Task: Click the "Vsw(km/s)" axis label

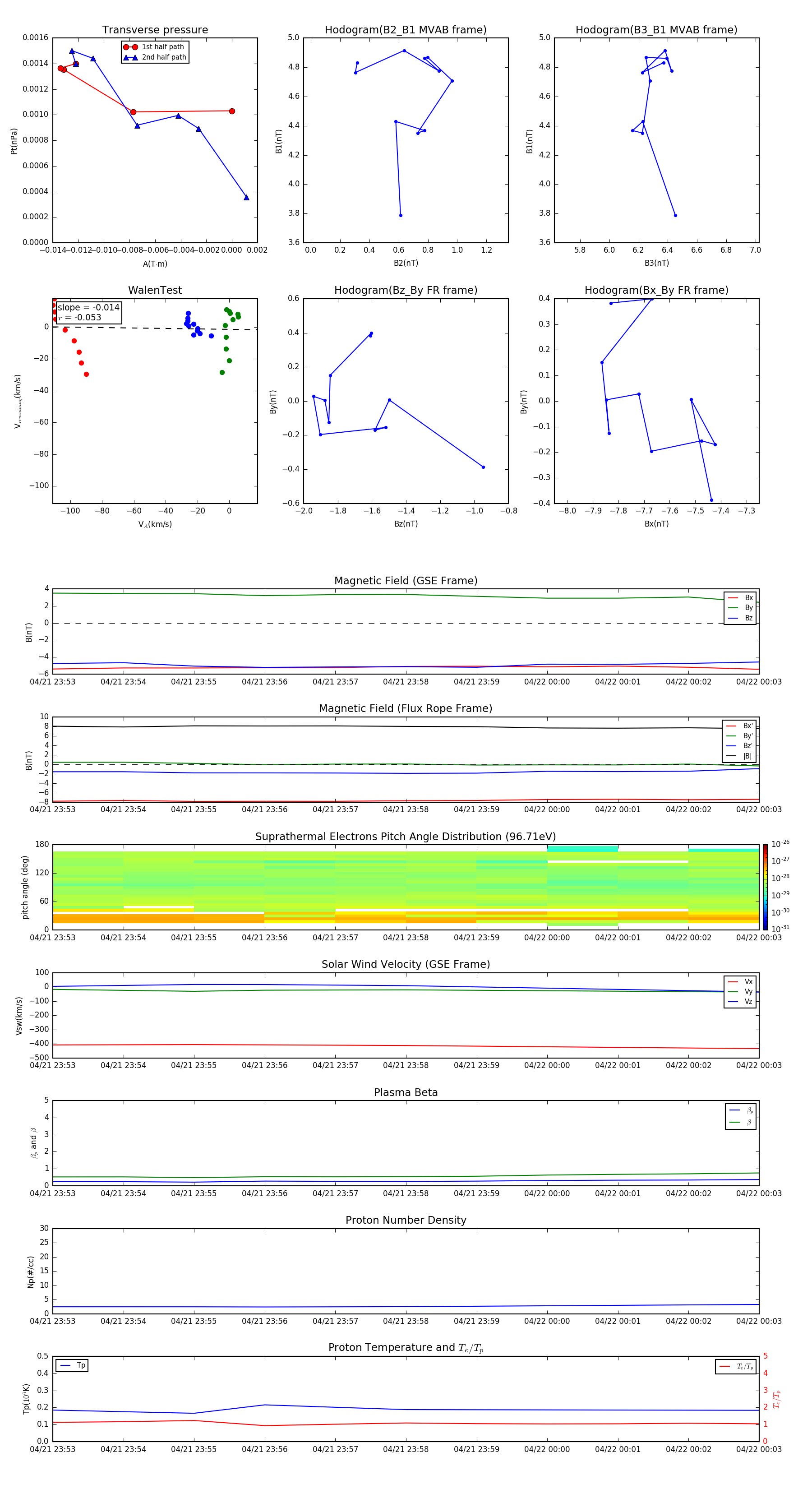Action: tap(19, 1016)
